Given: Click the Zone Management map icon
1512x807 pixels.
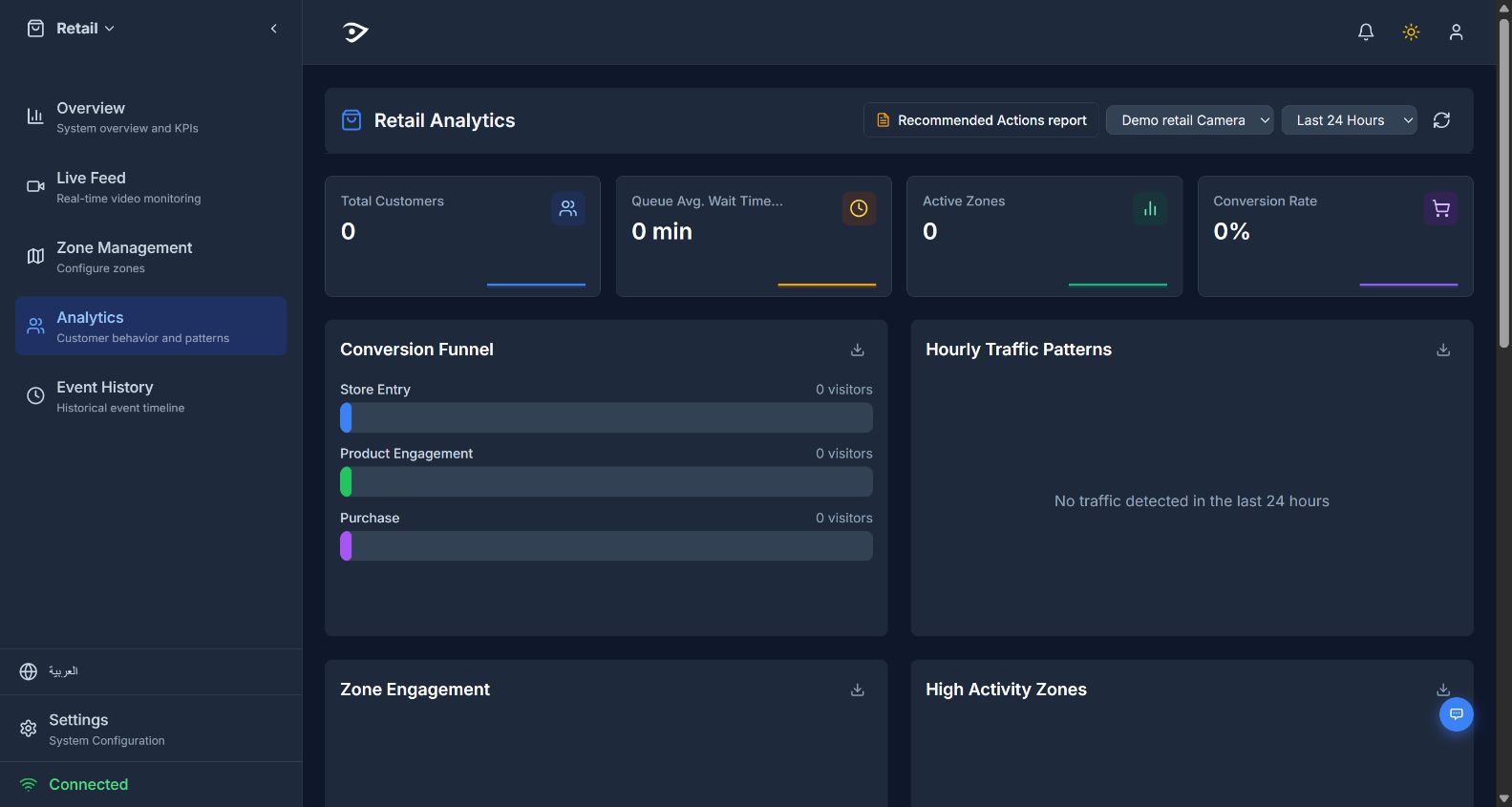Looking at the screenshot, I should 35,256.
